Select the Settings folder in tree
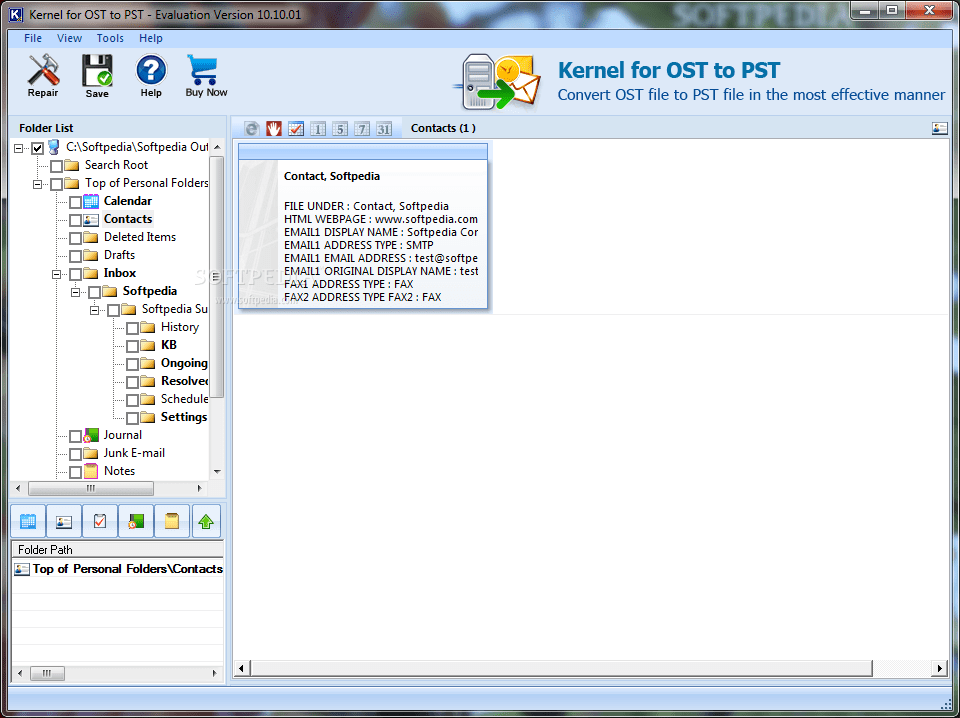960x718 pixels. pyautogui.click(x=184, y=417)
